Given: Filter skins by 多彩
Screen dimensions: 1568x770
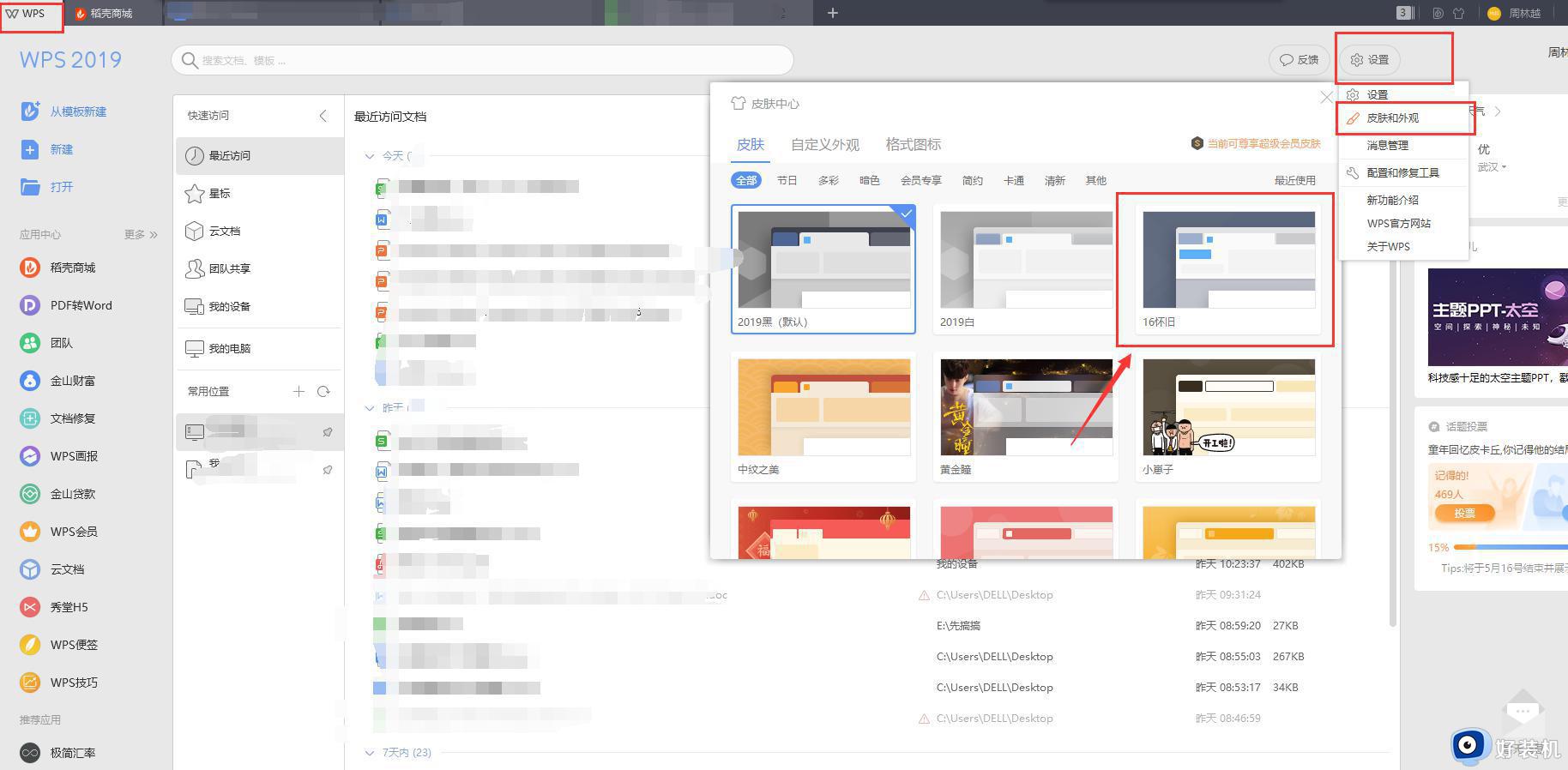Looking at the screenshot, I should 828,180.
